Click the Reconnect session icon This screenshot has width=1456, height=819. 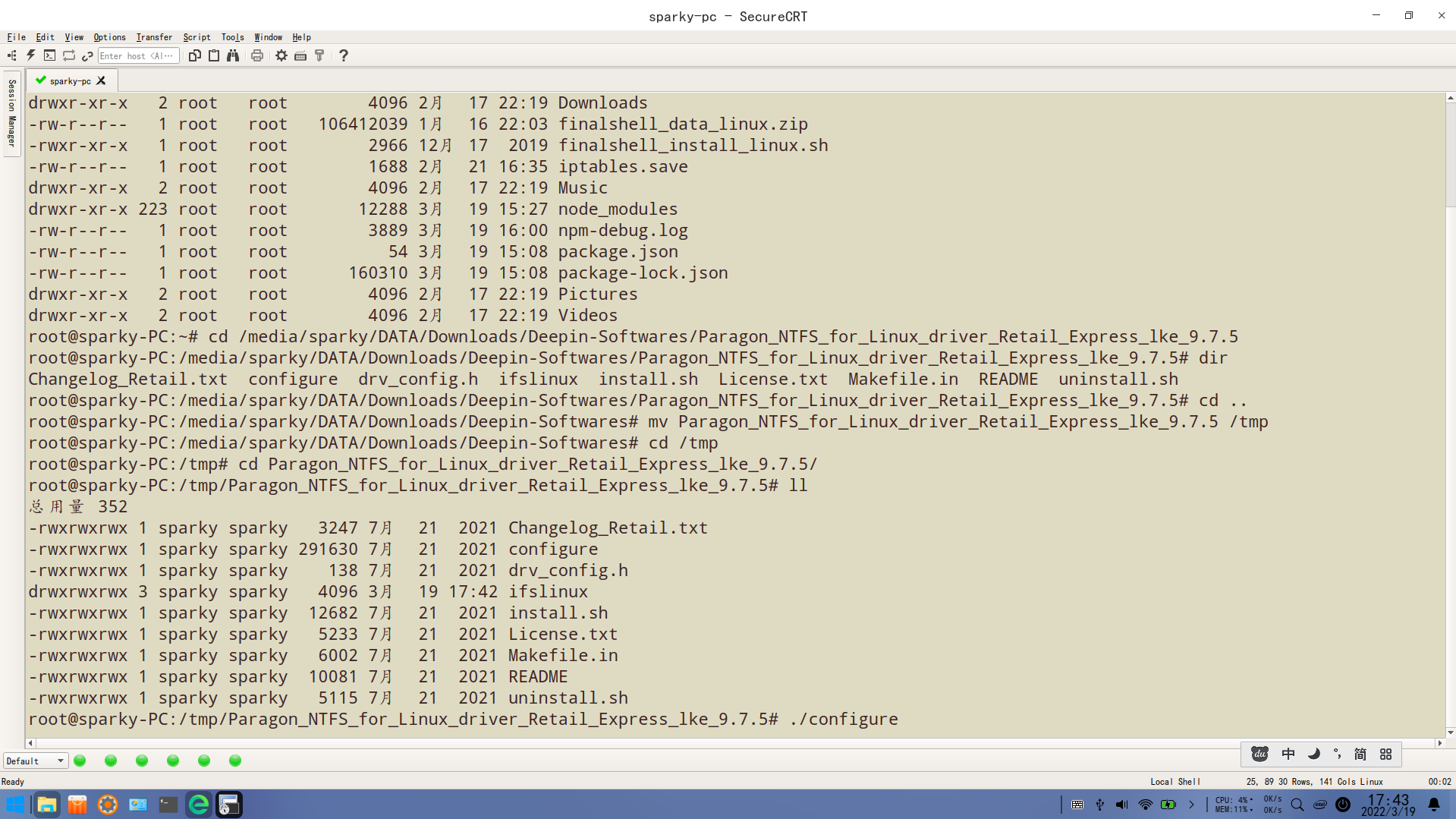pyautogui.click(x=69, y=55)
